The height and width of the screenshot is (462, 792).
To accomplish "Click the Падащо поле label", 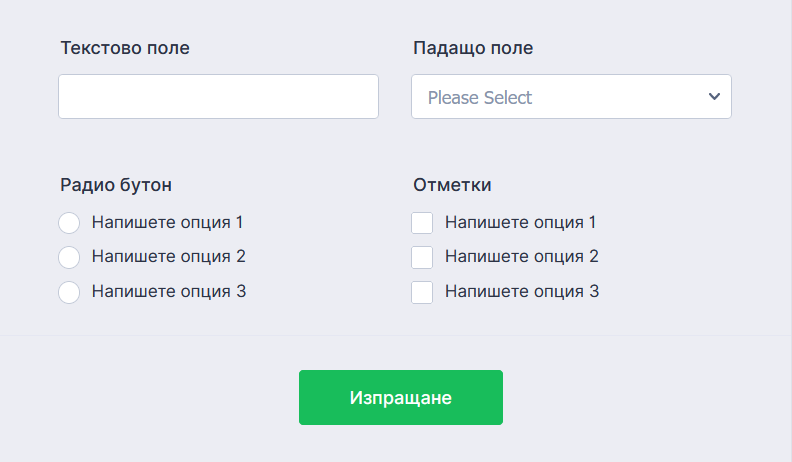I will click(x=473, y=47).
